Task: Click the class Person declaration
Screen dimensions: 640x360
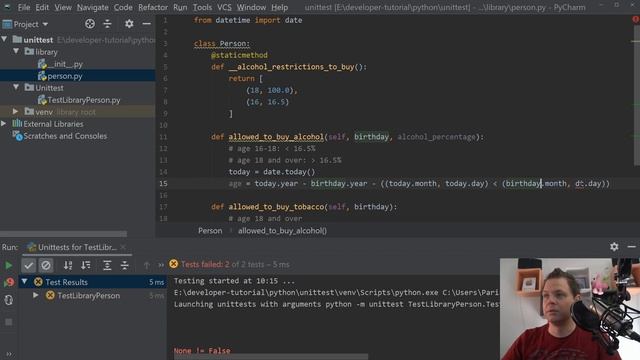Action: point(222,43)
